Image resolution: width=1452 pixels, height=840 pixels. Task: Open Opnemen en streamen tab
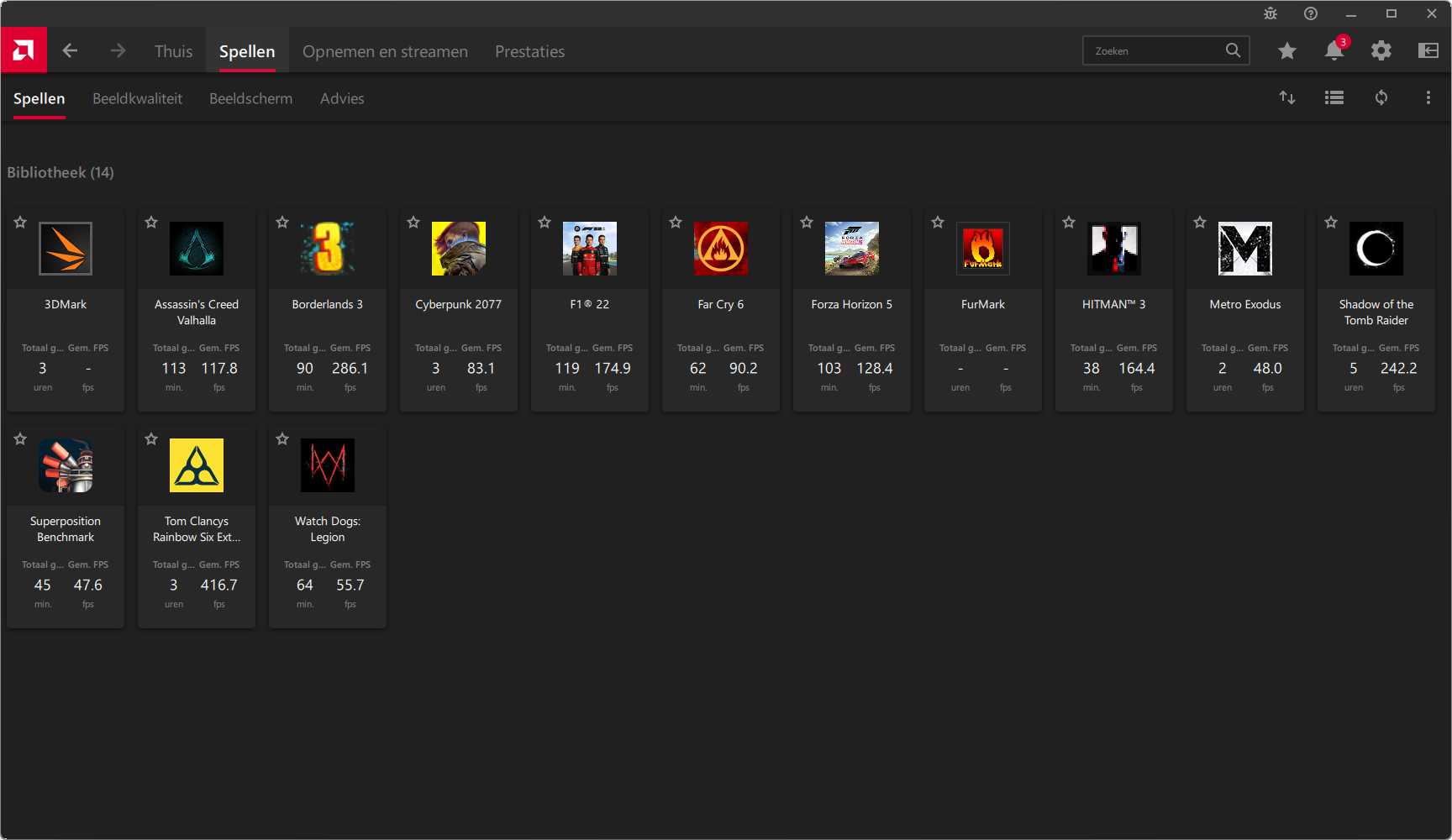[x=385, y=51]
